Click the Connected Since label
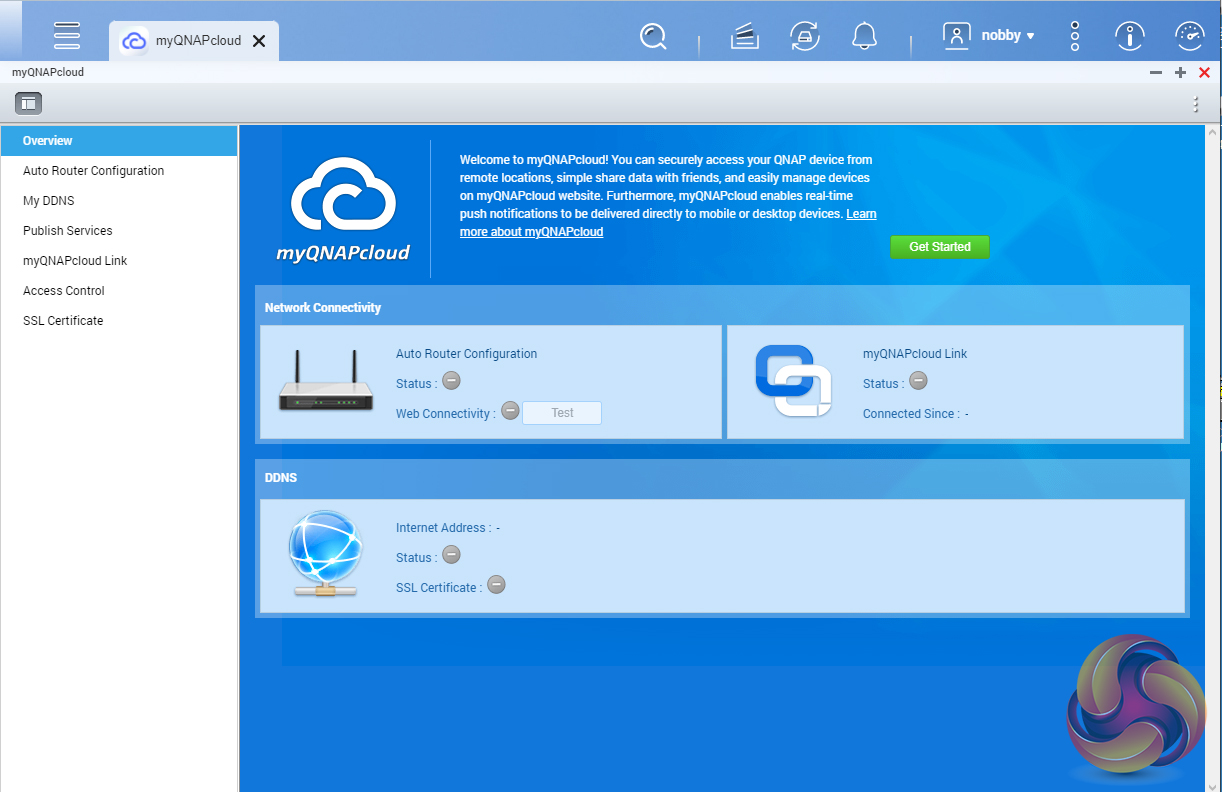 [911, 414]
